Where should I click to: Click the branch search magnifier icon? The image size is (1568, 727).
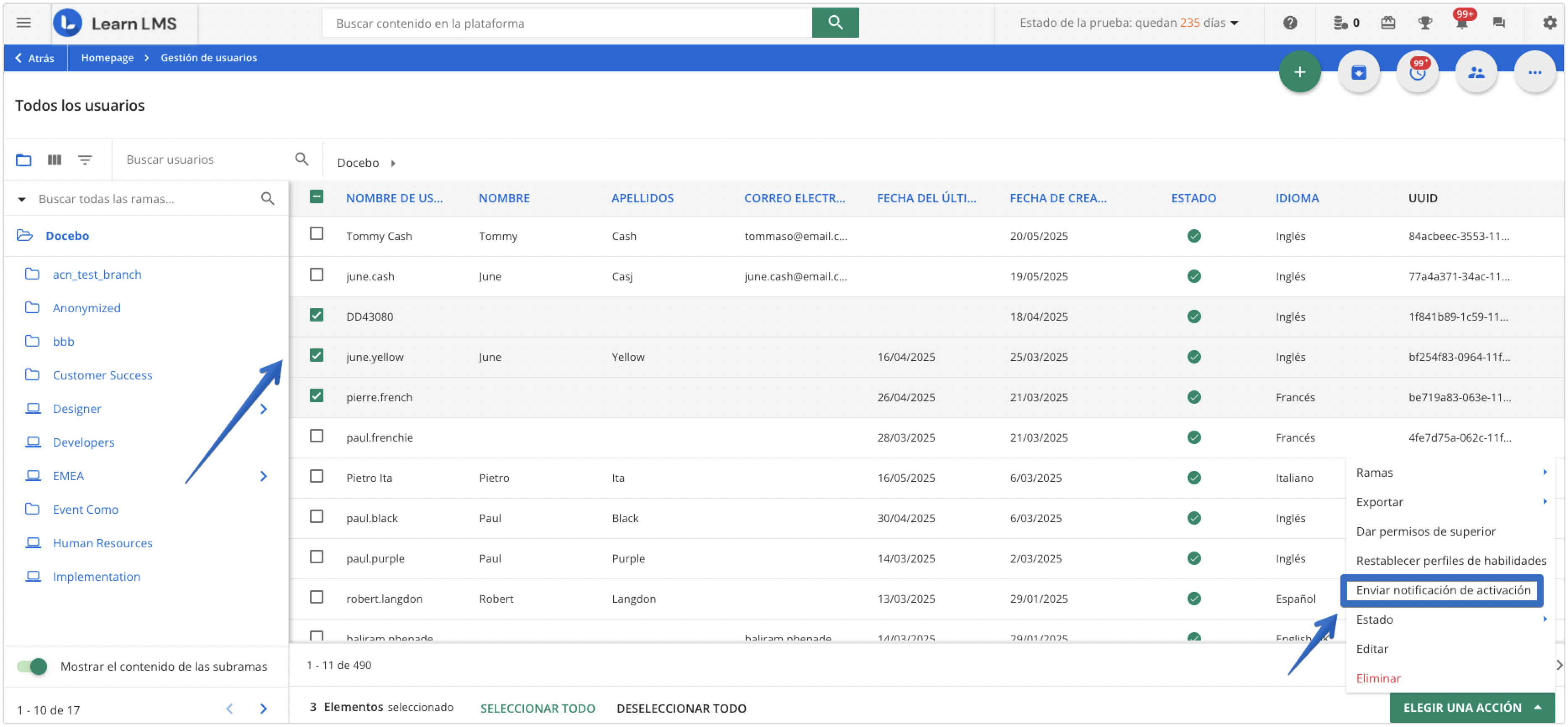click(267, 198)
